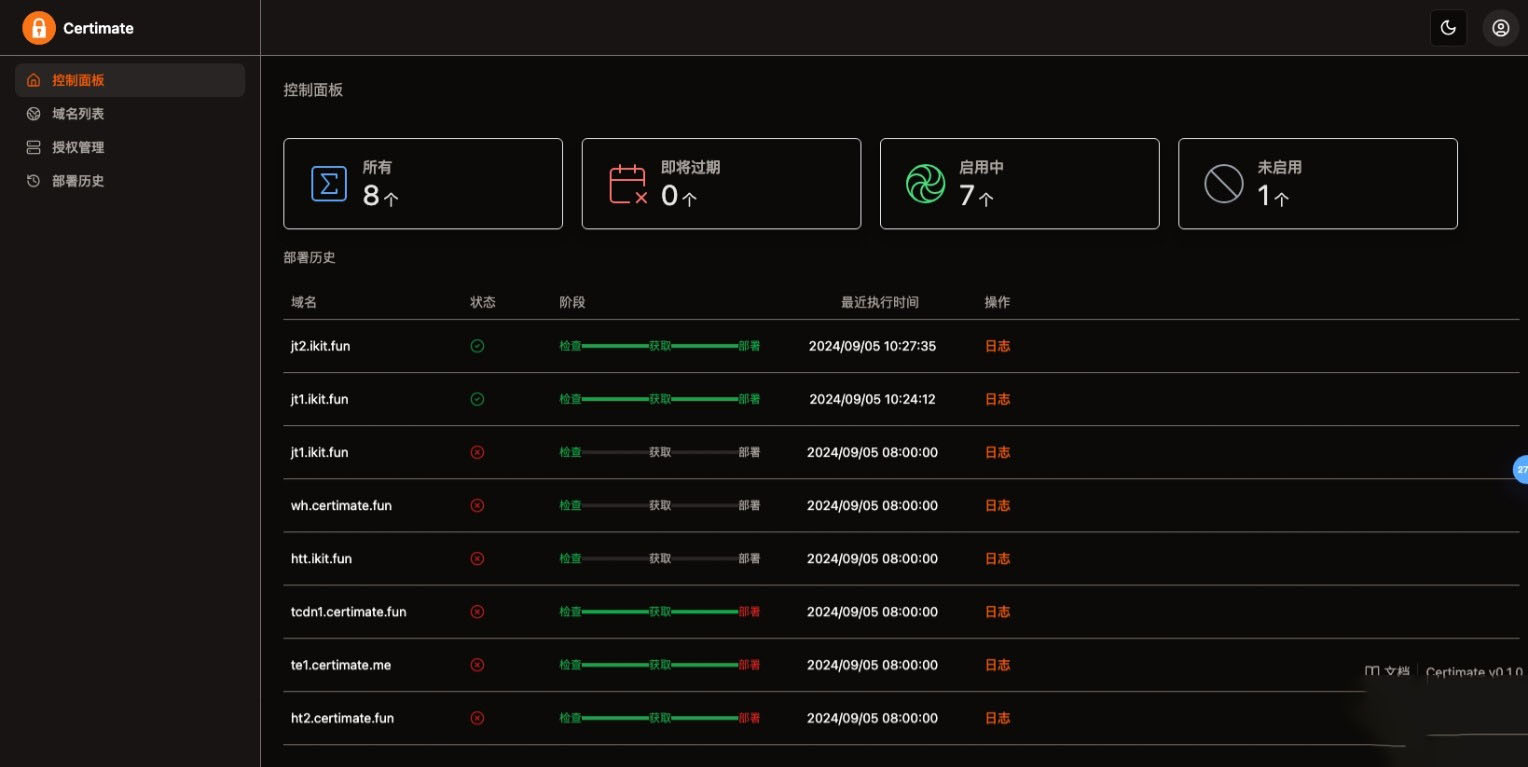Open 日志 for jt2.ikit.fun

point(997,346)
